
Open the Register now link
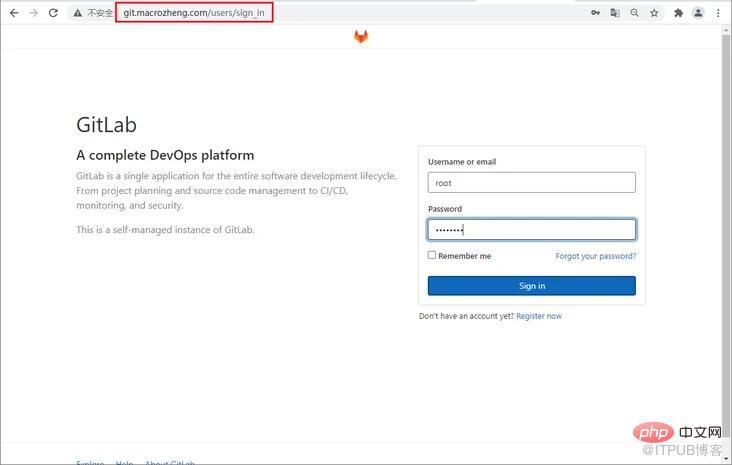tap(539, 316)
